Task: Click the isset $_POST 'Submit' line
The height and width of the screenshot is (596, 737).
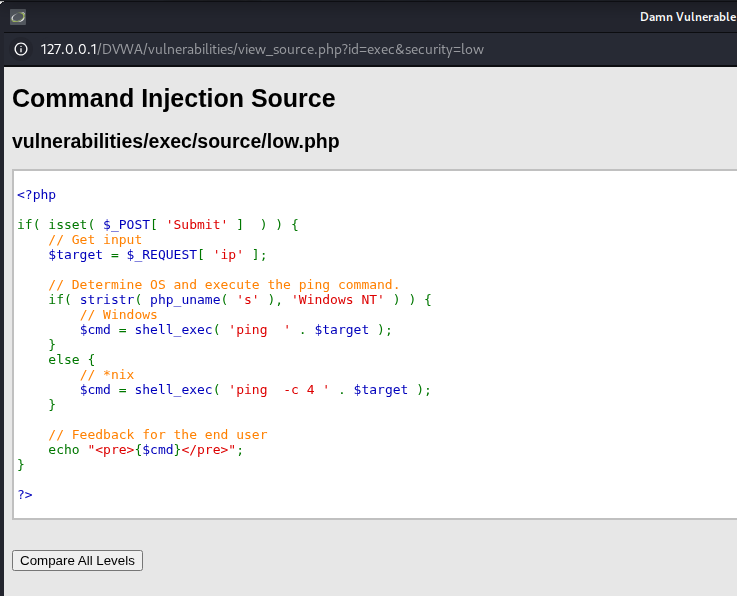Action: [158, 225]
